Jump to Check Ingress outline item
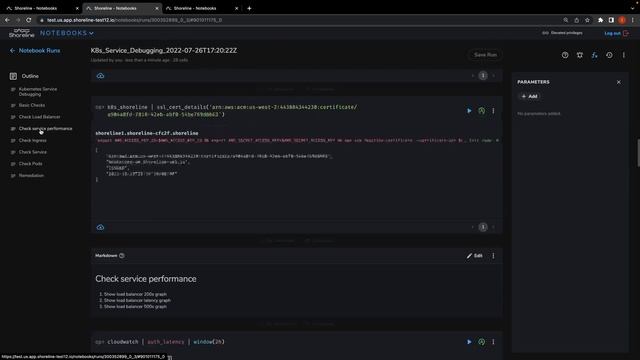This screenshot has height=360, width=640. click(32, 140)
